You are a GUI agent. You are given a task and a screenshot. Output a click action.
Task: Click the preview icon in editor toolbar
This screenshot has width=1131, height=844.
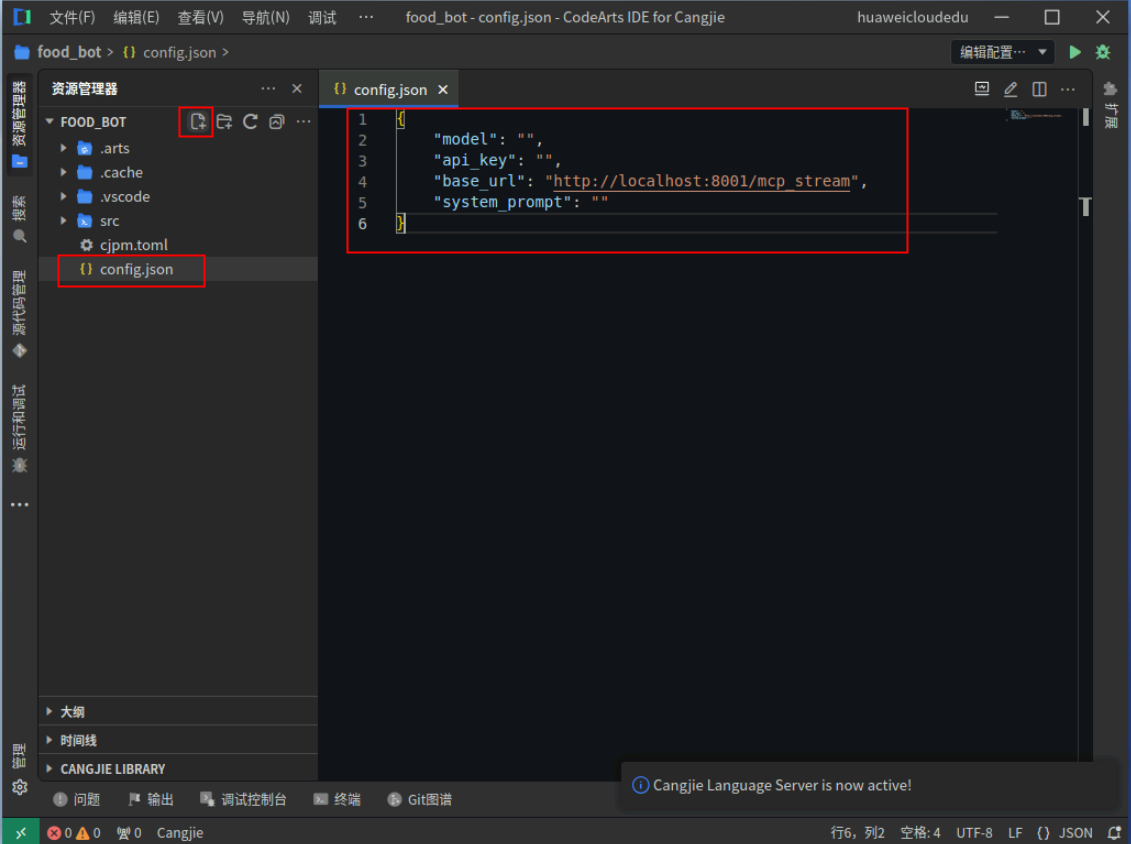click(982, 89)
